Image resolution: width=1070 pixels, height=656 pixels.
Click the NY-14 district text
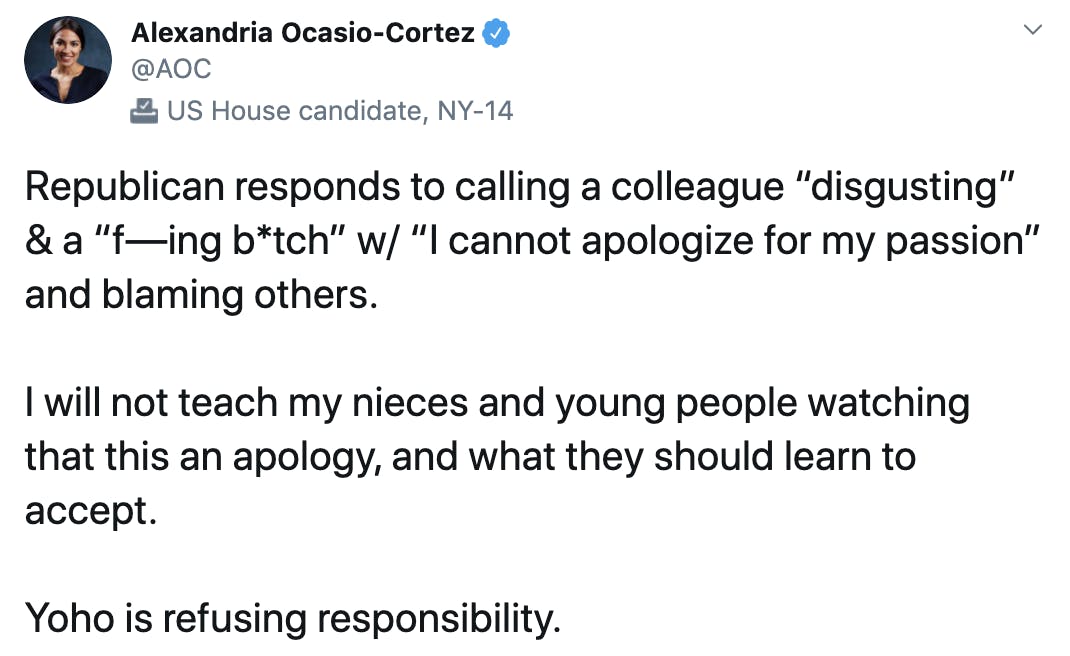(x=475, y=111)
